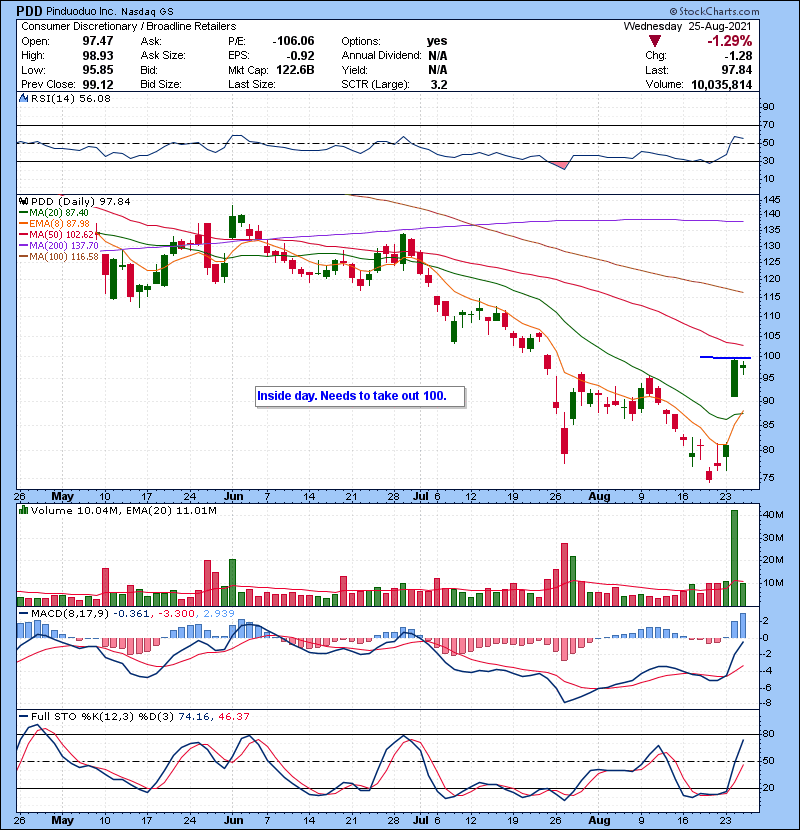Click the tallest green volume bar

point(734,558)
